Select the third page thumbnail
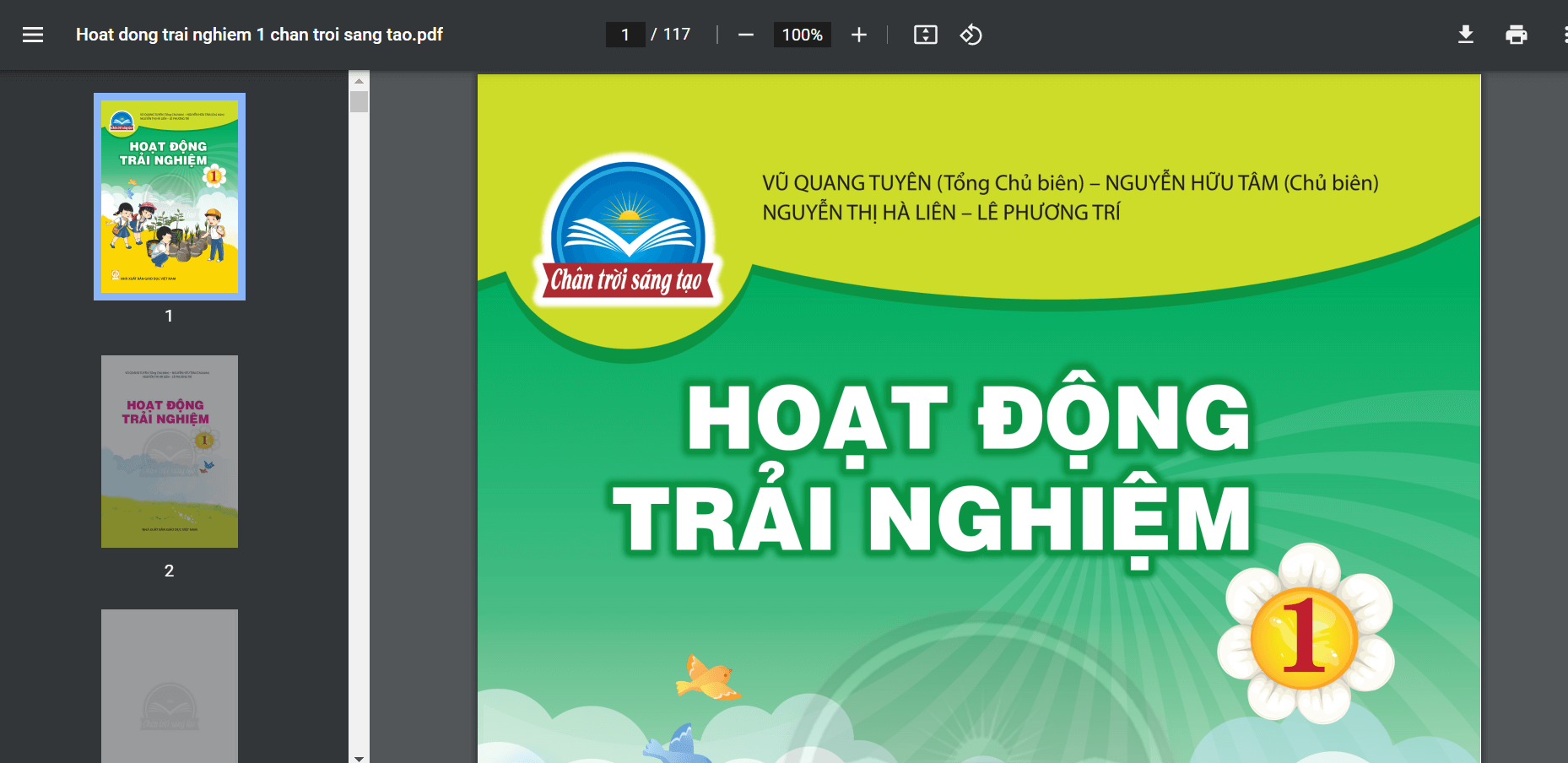The height and width of the screenshot is (763, 1568). click(x=170, y=686)
